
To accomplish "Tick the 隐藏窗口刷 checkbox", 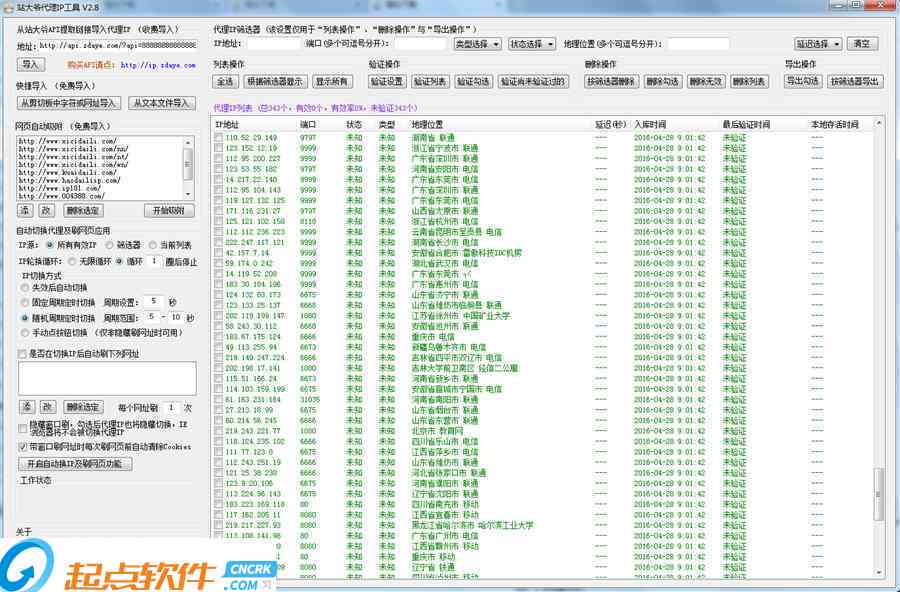I will (22, 428).
